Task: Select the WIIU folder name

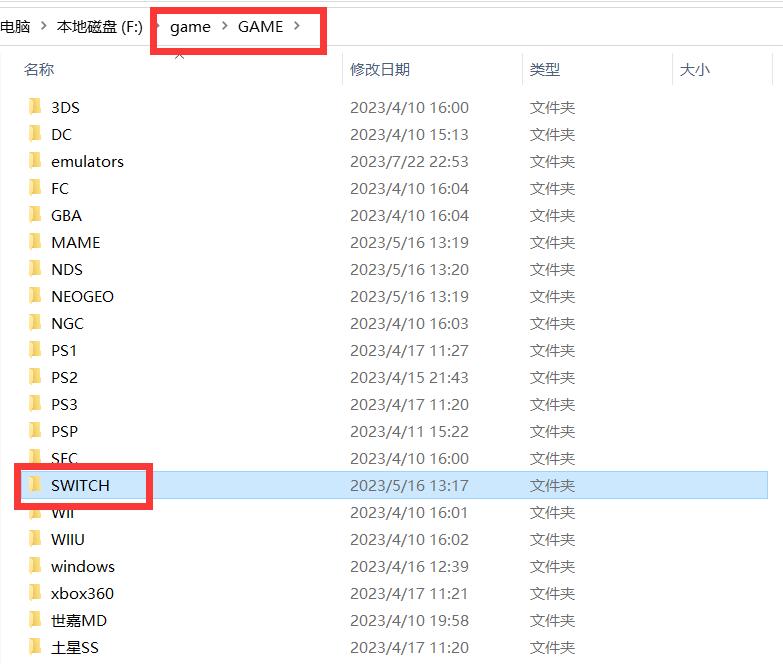Action: tap(67, 539)
